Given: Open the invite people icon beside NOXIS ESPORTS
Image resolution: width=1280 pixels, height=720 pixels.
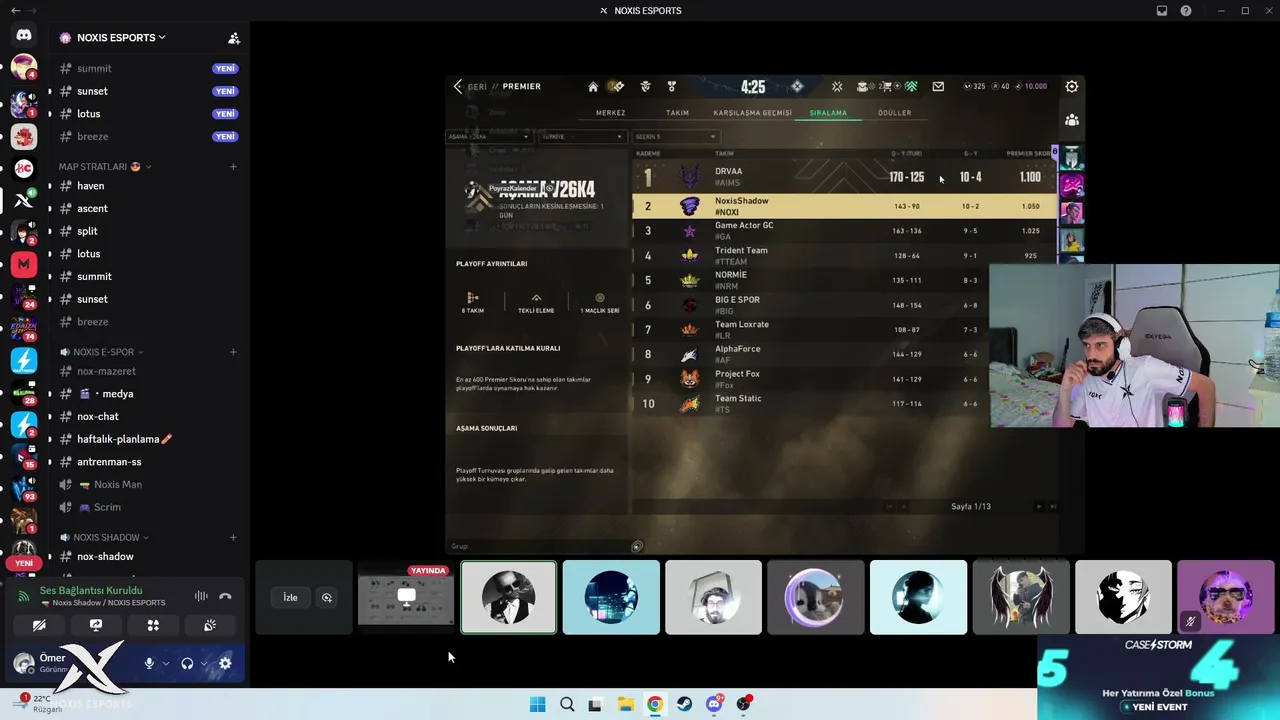Looking at the screenshot, I should [234, 38].
